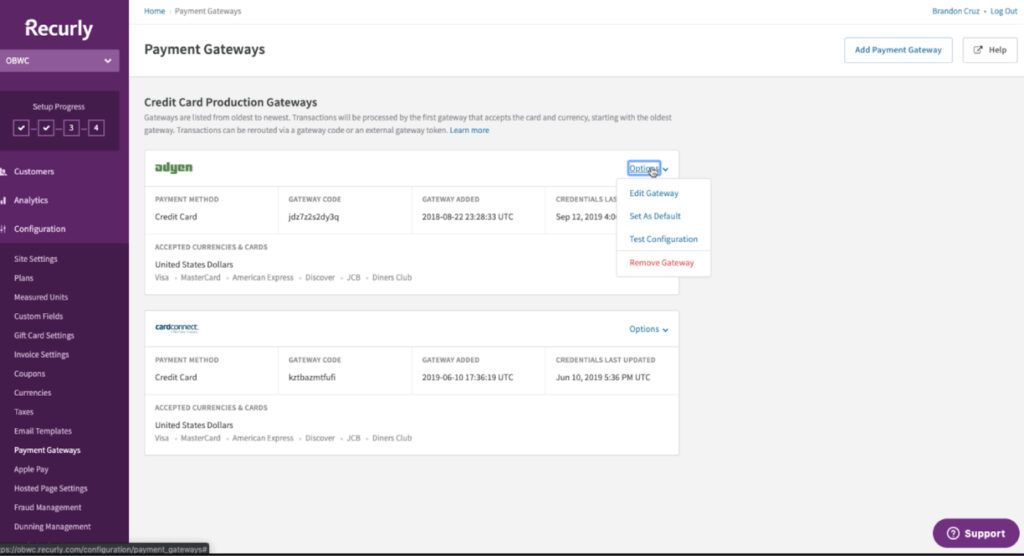1024x556 pixels.
Task: Click gateway code jdz7z2s2dy3q
Action: click(x=313, y=217)
